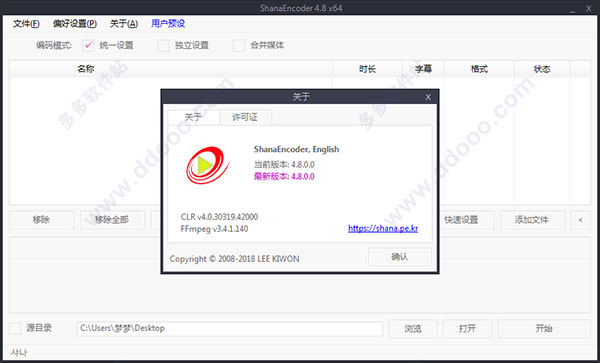Open the 用户预设 menu
The image size is (600, 363).
coord(168,24)
